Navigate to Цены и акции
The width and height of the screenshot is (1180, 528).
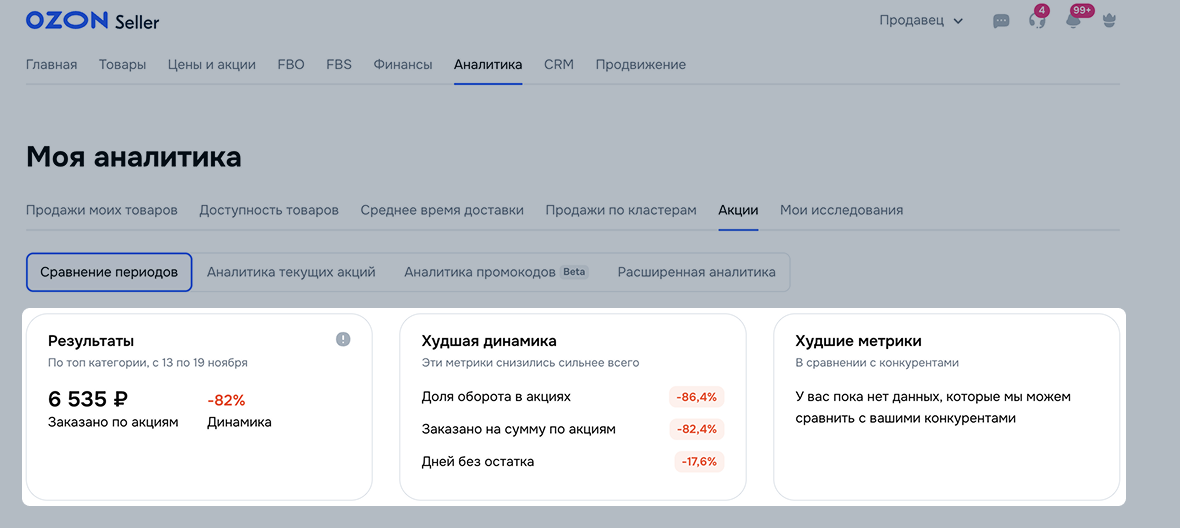[211, 65]
